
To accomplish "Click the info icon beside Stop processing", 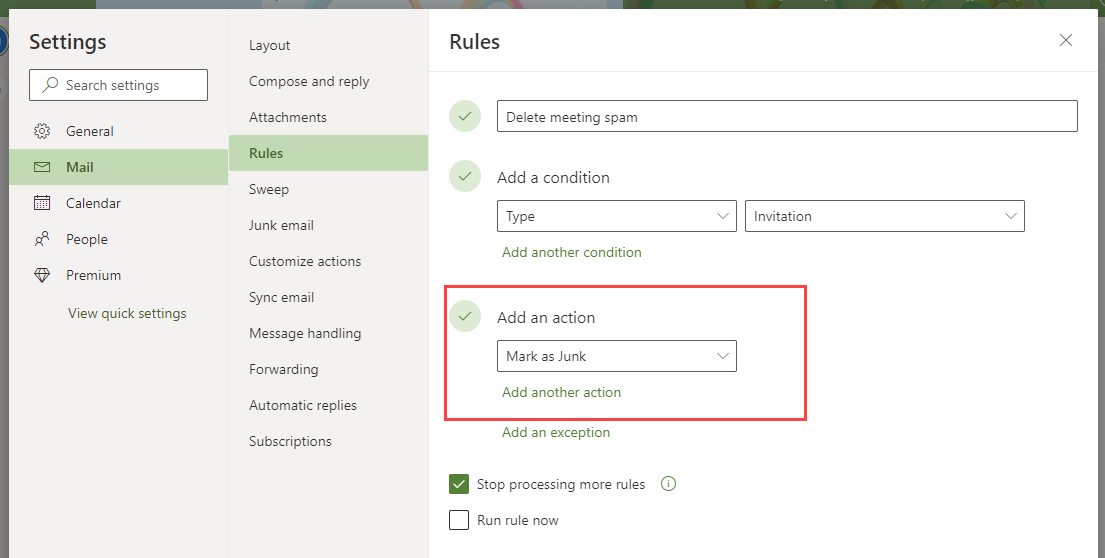I will pyautogui.click(x=668, y=484).
